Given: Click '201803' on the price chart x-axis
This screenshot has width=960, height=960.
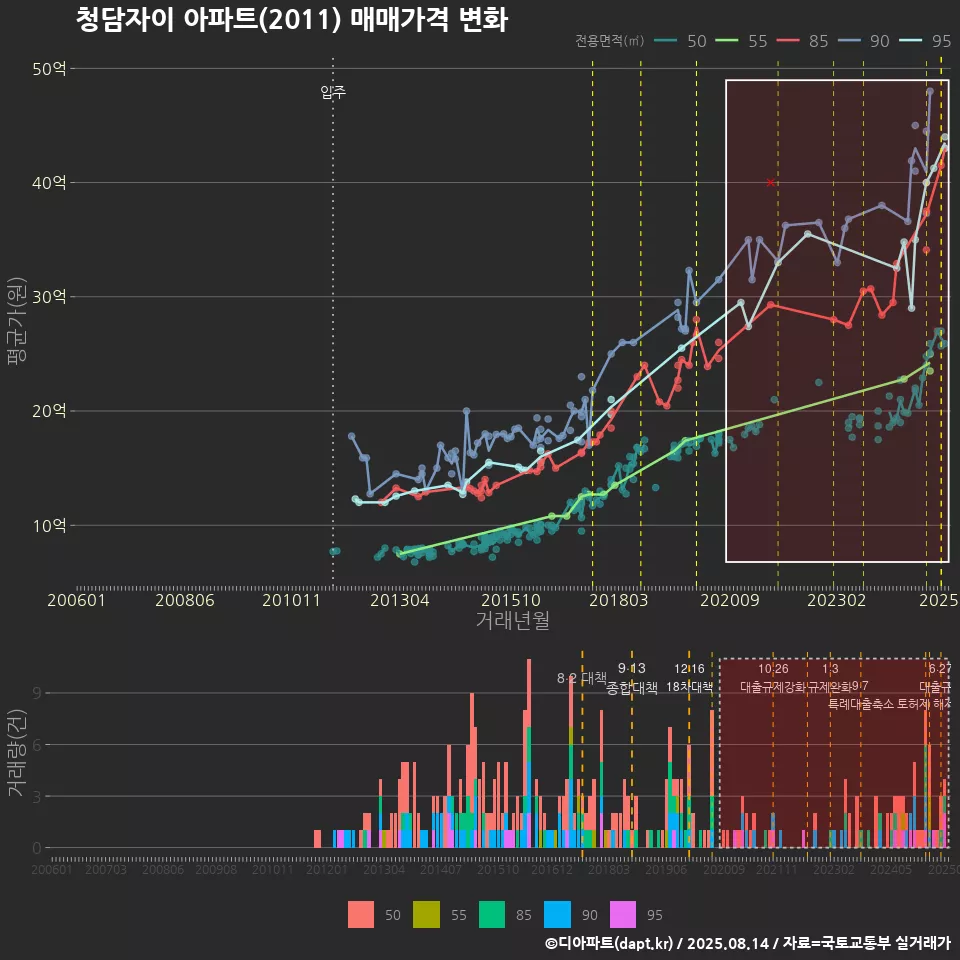Looking at the screenshot, I should click(x=618, y=600).
